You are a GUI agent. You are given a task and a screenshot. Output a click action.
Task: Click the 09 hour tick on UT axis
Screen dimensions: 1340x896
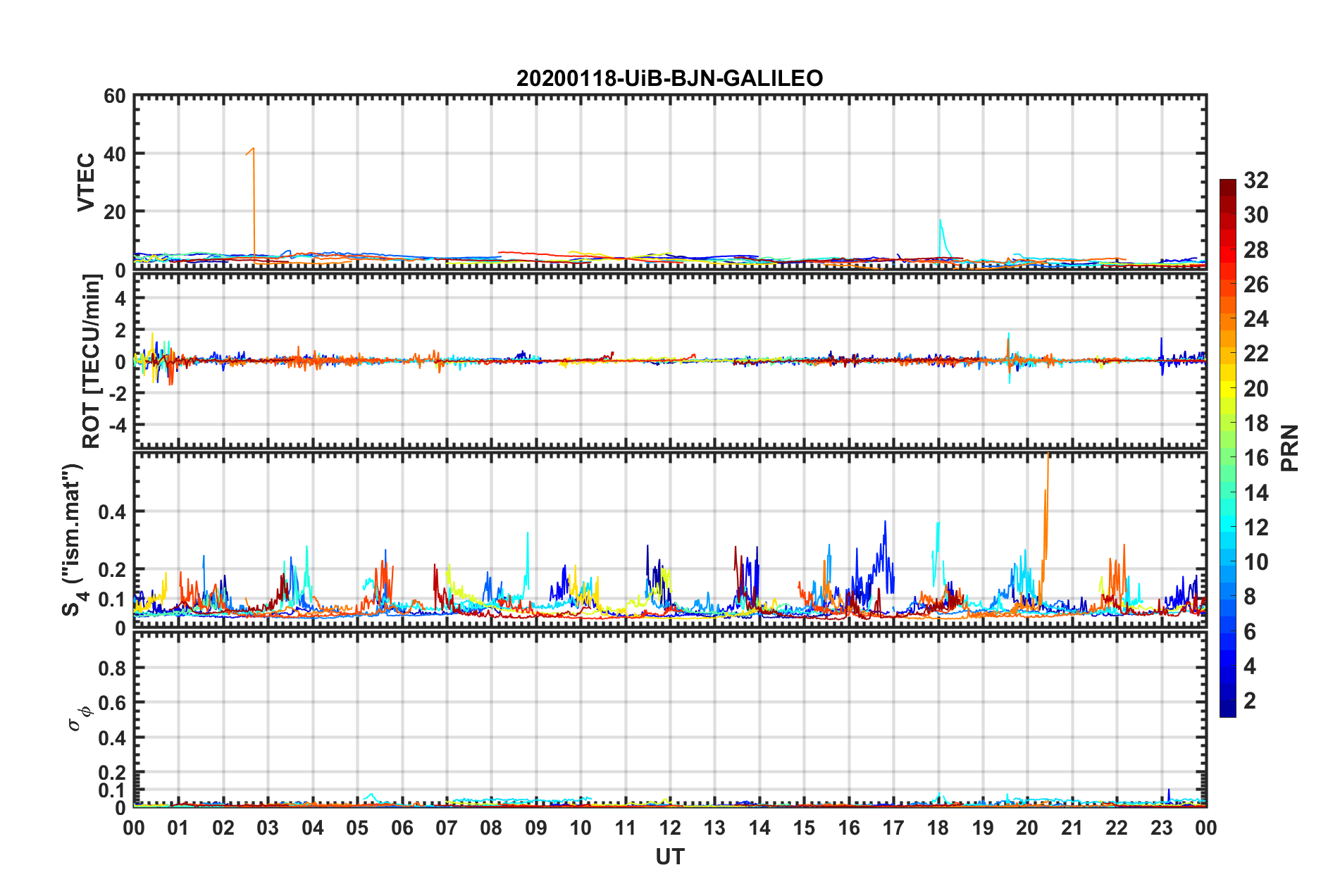point(536,828)
